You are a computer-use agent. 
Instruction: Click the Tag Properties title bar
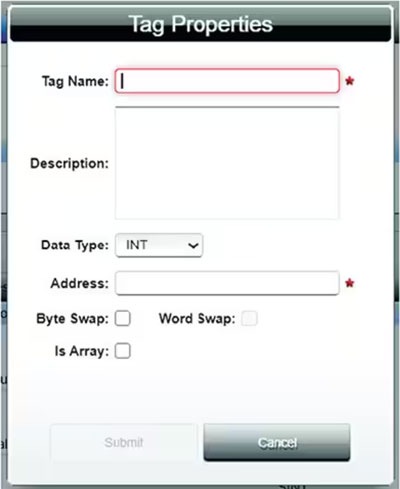click(x=200, y=24)
